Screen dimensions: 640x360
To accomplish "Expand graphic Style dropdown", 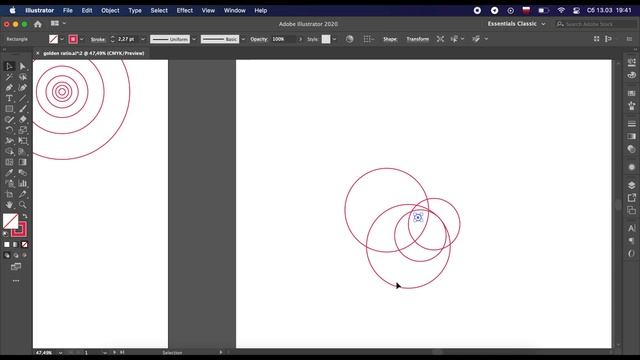I will 334,39.
